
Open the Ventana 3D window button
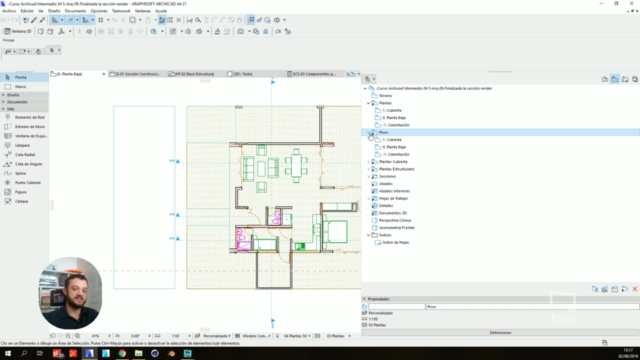pos(18,31)
